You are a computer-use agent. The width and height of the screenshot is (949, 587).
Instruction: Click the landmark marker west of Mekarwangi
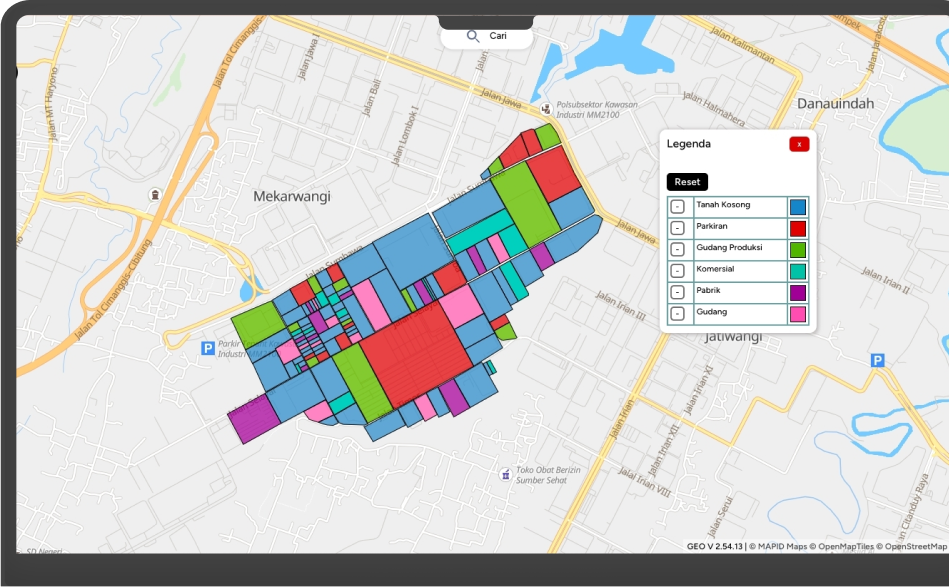click(154, 194)
